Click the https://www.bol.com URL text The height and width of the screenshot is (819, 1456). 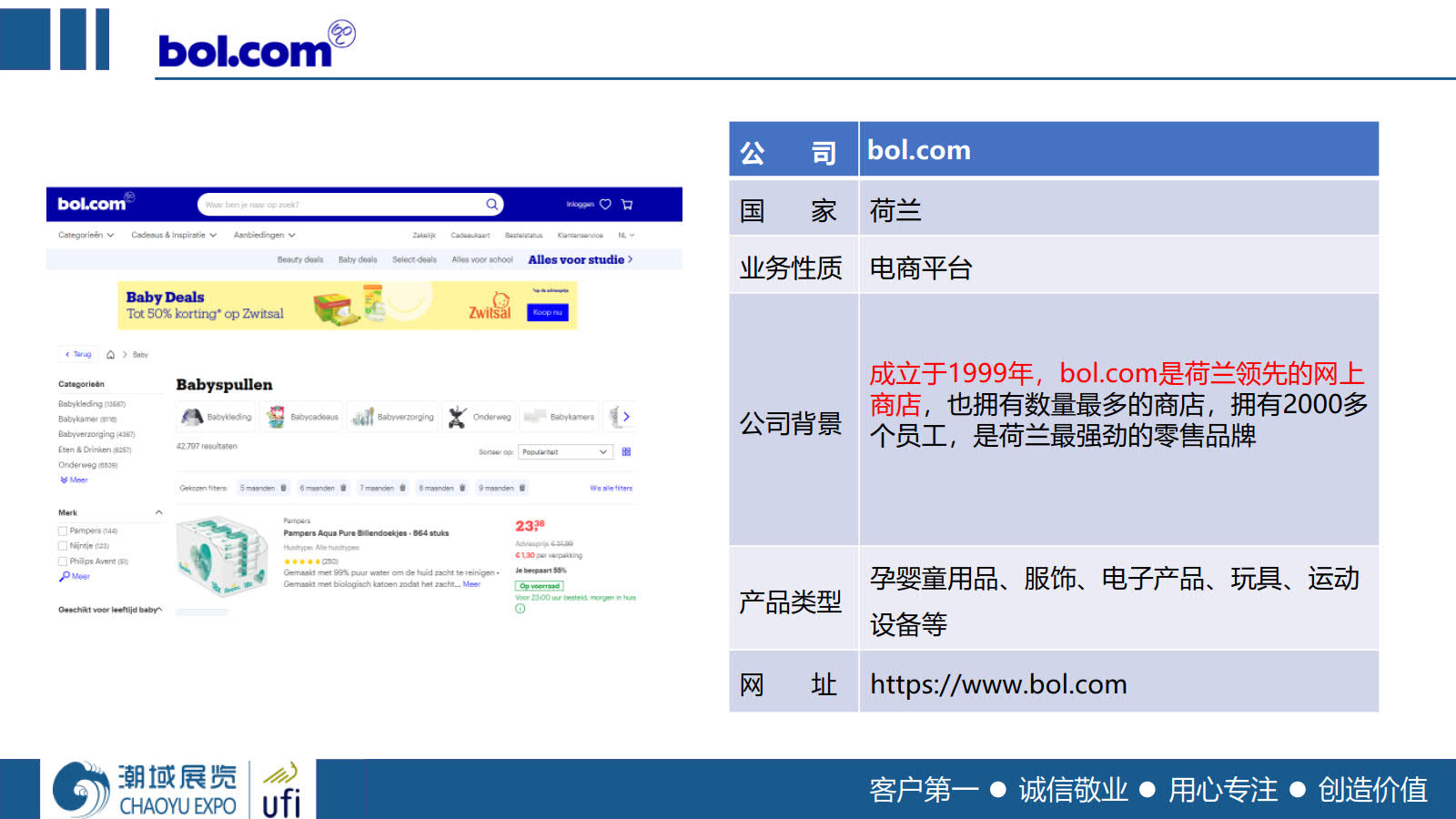click(998, 684)
